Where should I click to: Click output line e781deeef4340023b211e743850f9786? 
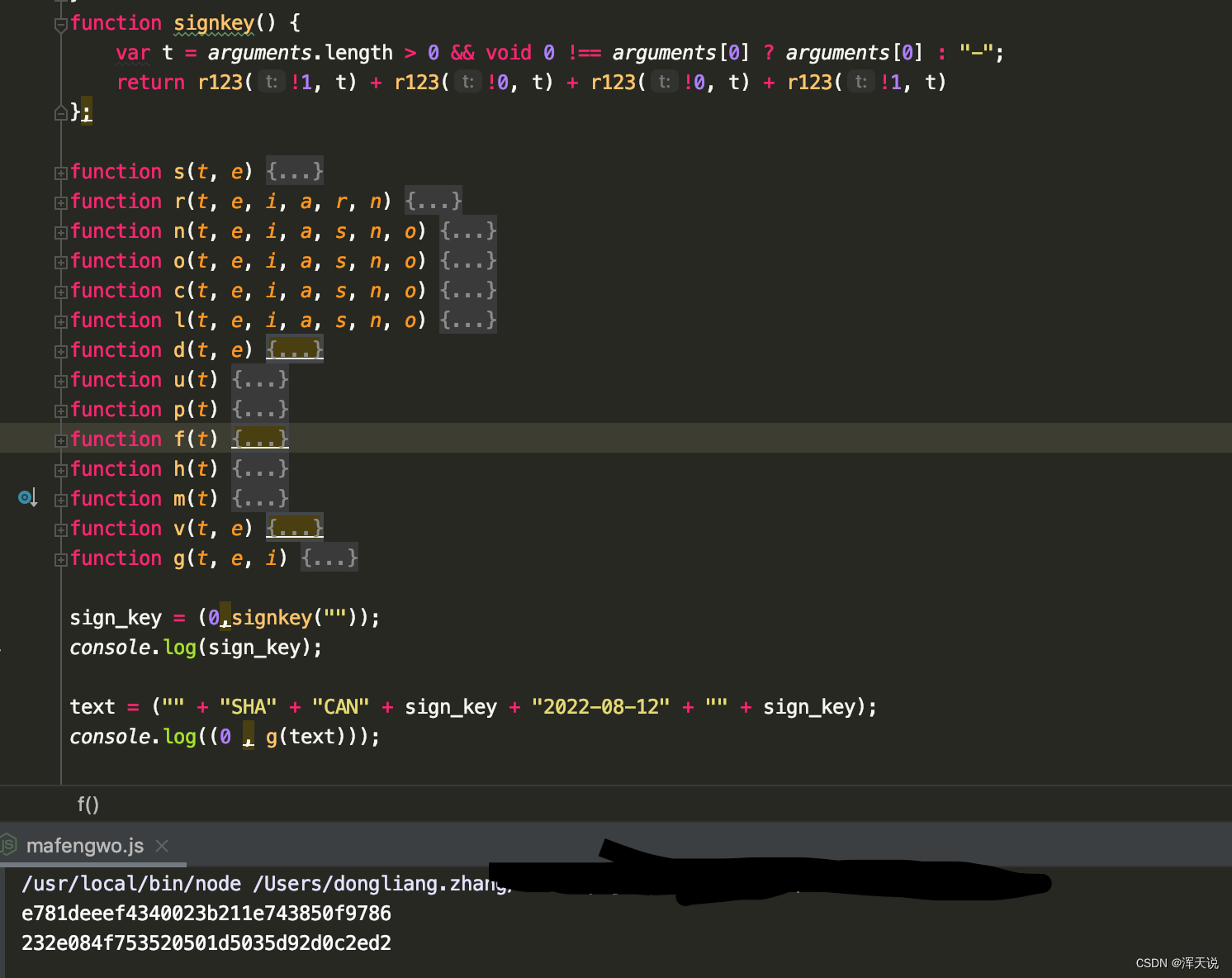(x=206, y=914)
